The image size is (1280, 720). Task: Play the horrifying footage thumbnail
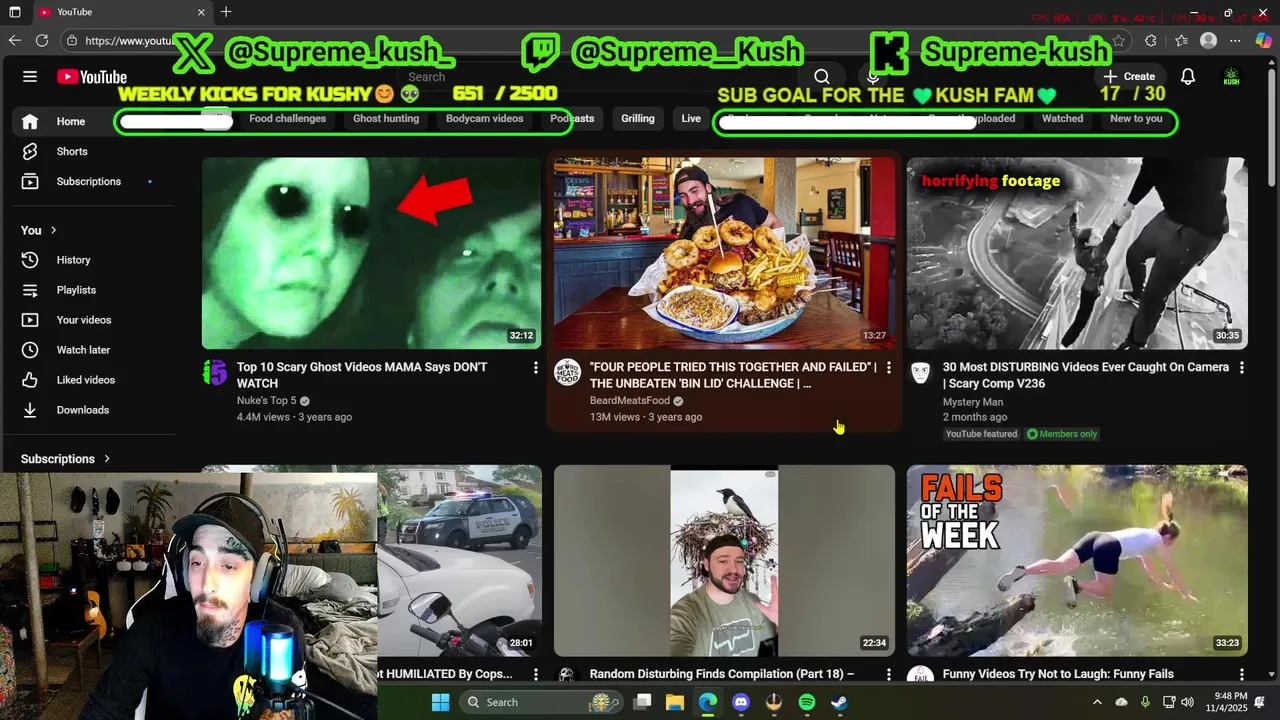click(x=1077, y=253)
